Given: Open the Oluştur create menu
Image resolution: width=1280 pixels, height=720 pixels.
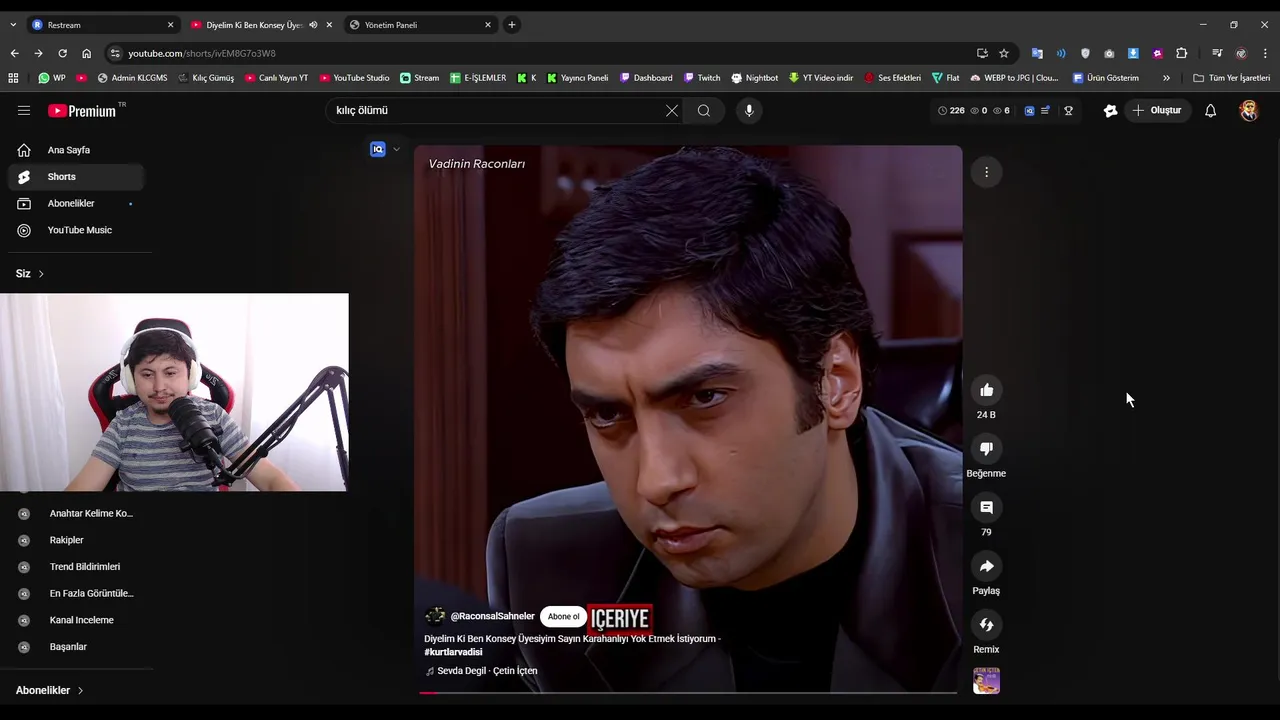Looking at the screenshot, I should 1157,111.
